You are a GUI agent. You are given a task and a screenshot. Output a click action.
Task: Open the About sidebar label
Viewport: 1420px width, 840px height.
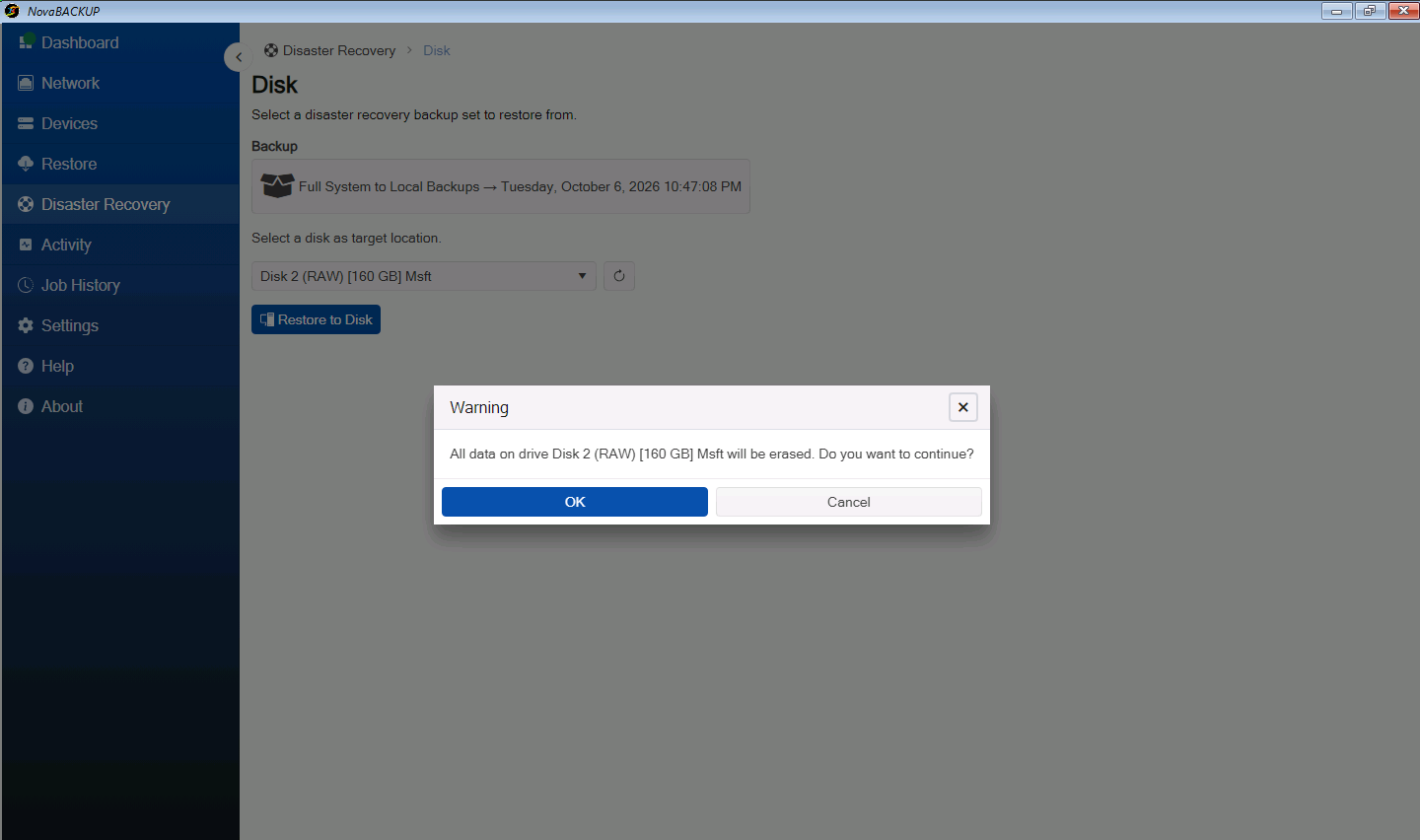62,406
